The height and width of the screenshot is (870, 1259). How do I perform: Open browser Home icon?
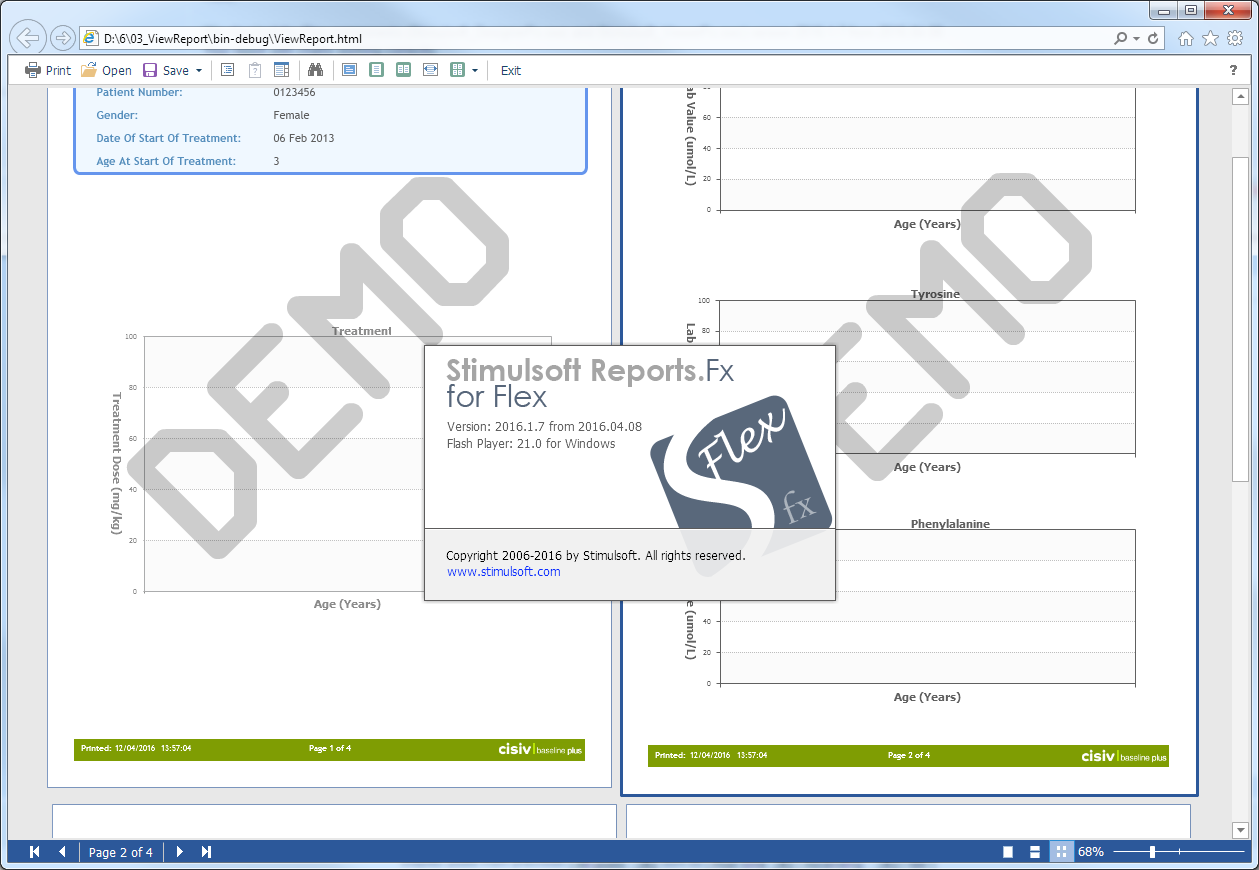(1186, 39)
